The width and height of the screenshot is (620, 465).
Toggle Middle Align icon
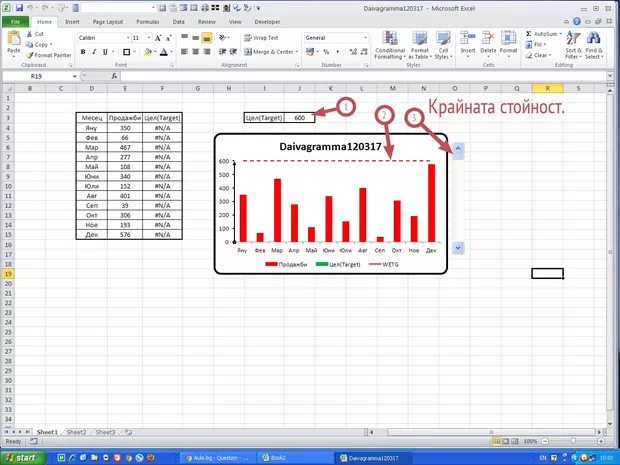point(195,38)
